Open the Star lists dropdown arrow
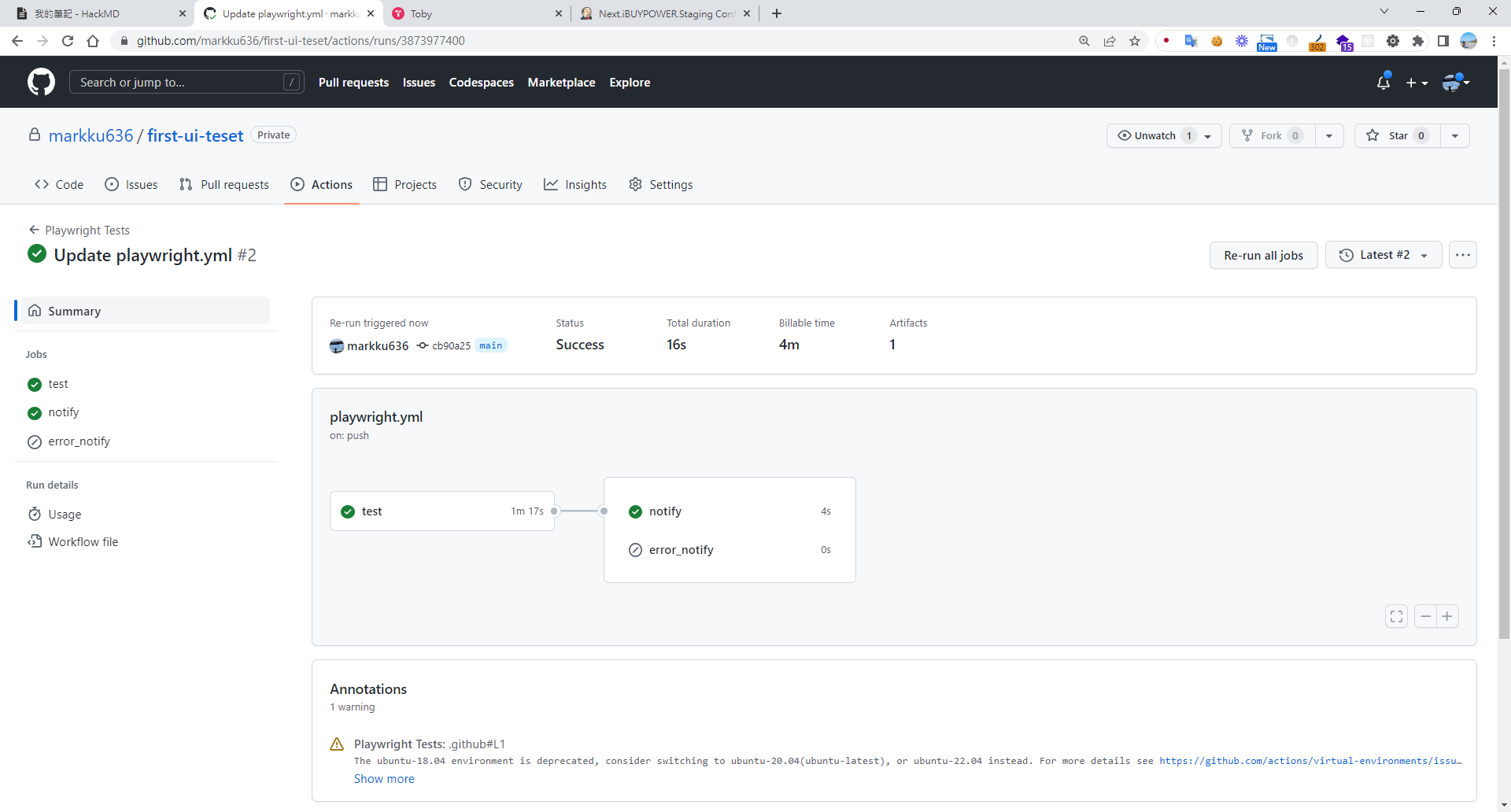 point(1454,135)
